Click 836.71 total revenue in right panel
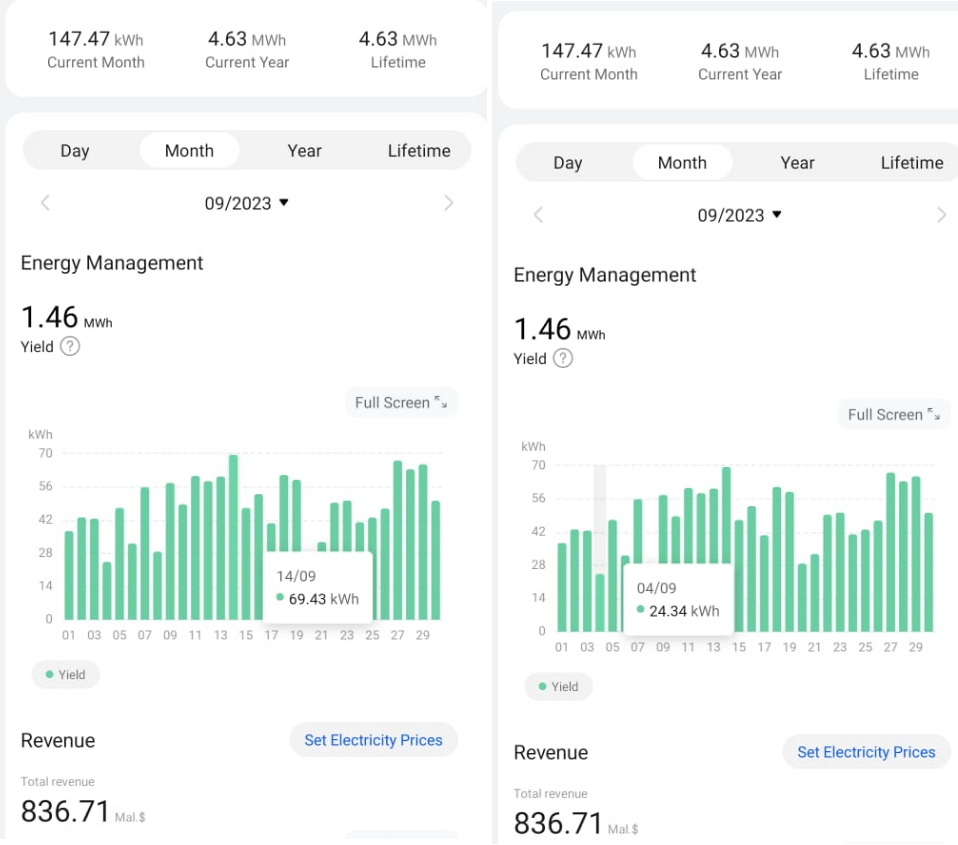Viewport: 958px width, 845px height. pyautogui.click(x=576, y=824)
